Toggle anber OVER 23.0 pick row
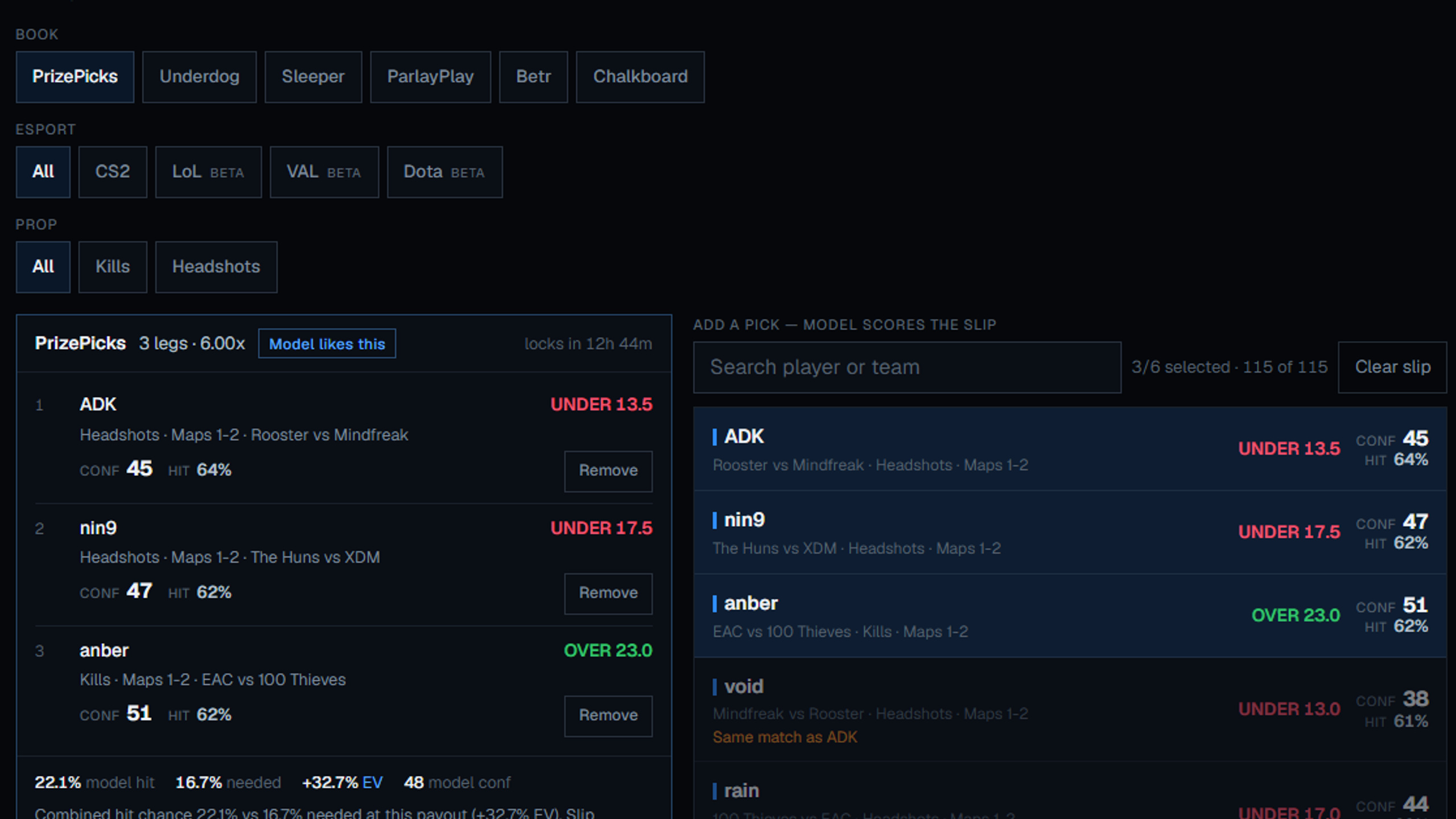 1070,615
